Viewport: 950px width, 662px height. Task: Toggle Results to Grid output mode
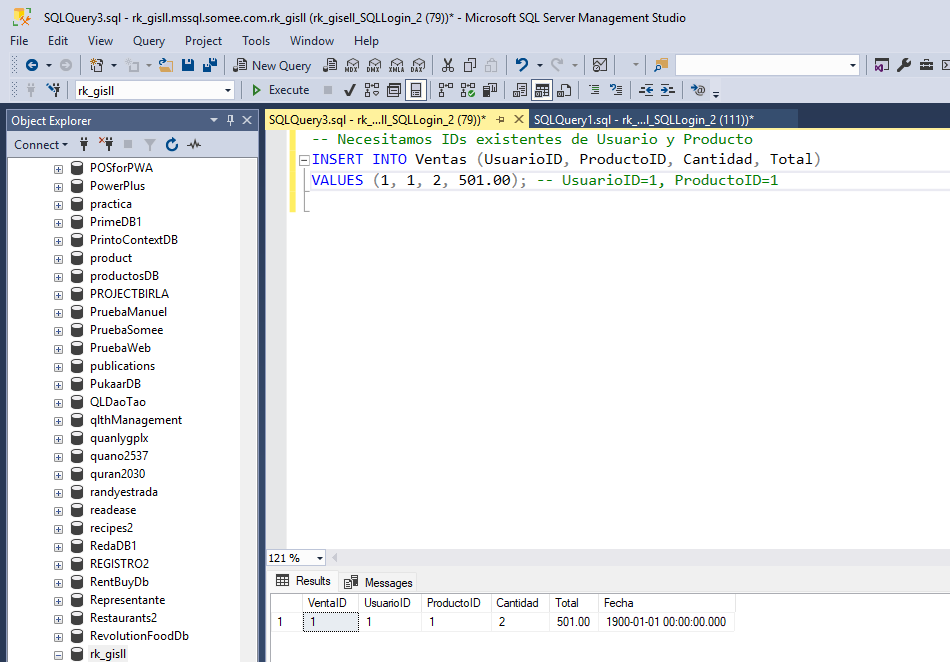coord(541,90)
